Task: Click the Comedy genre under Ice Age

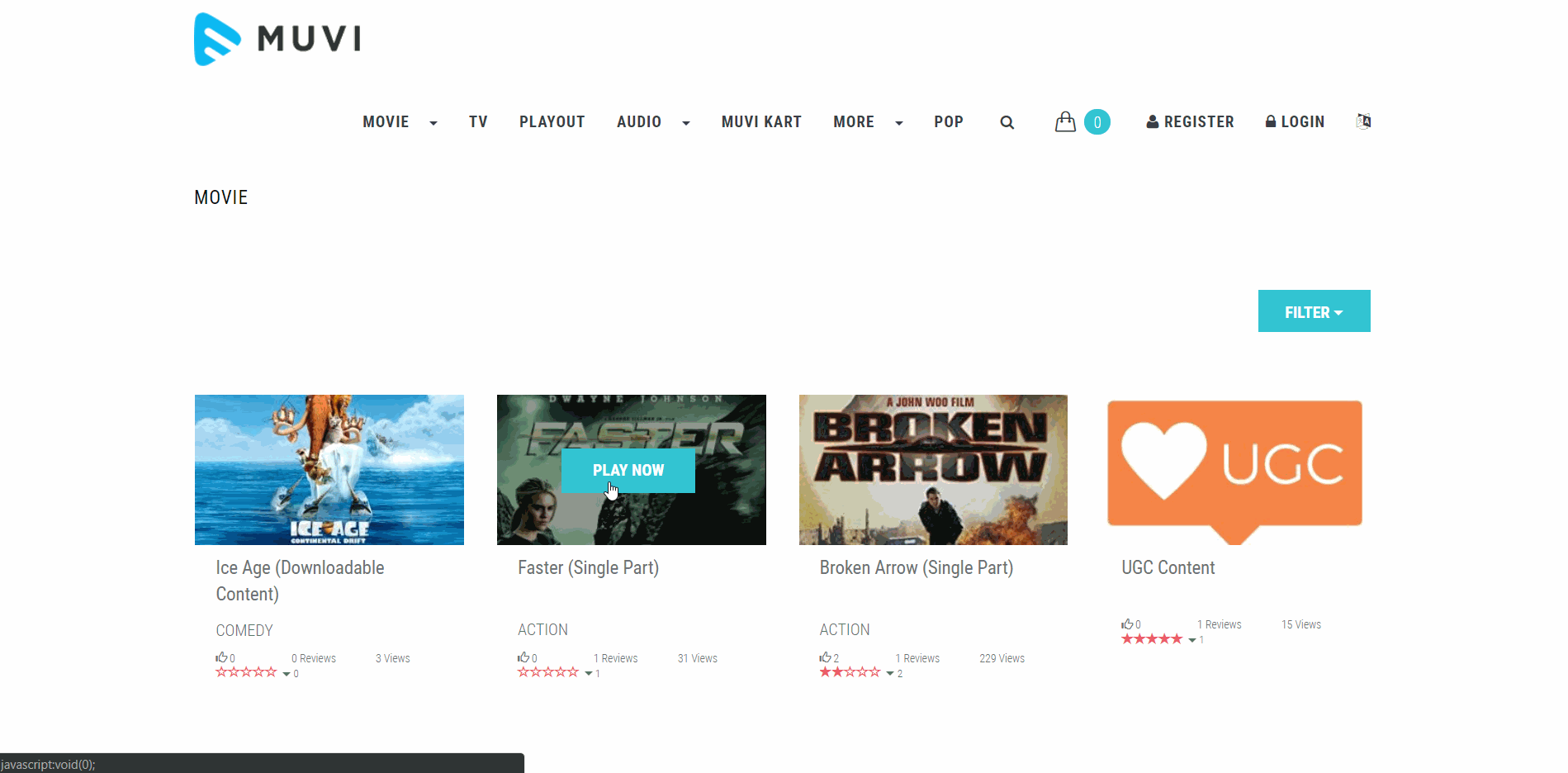Action: (244, 630)
